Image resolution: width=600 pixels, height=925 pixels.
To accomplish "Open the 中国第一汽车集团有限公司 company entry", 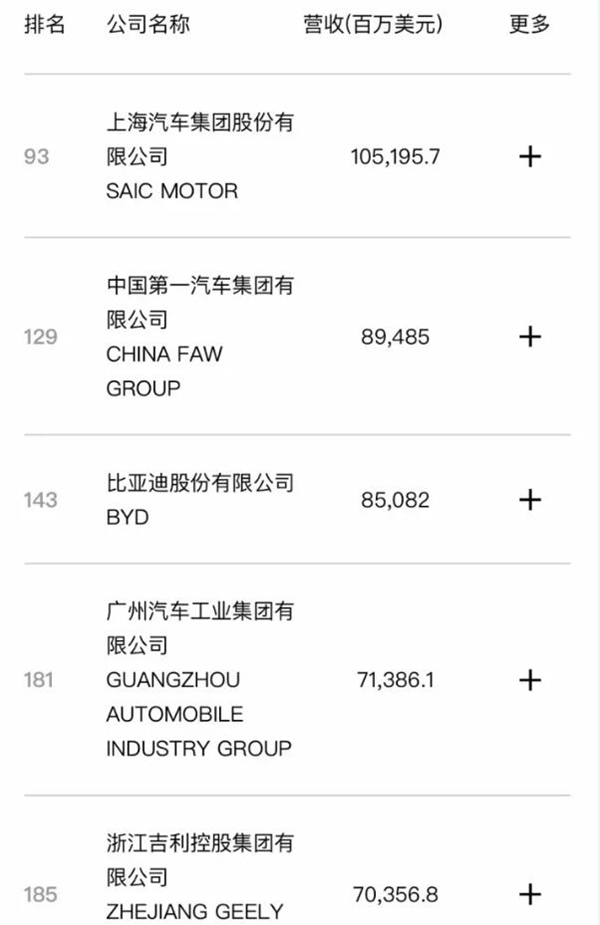I will [x=200, y=303].
